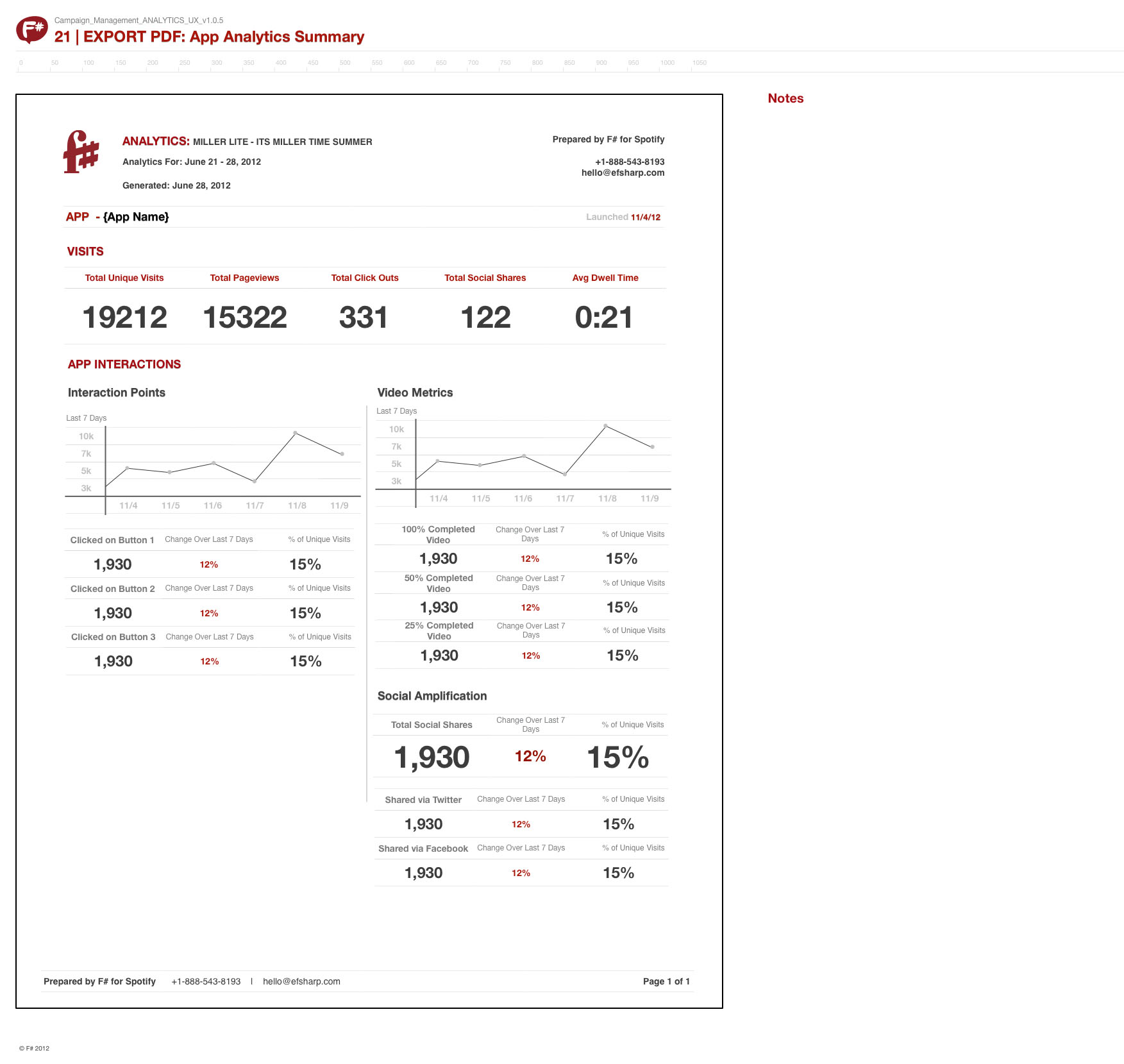Screen dimensions: 1124x1064
Task: Click the APP - {App Name} heading
Action: pos(117,217)
